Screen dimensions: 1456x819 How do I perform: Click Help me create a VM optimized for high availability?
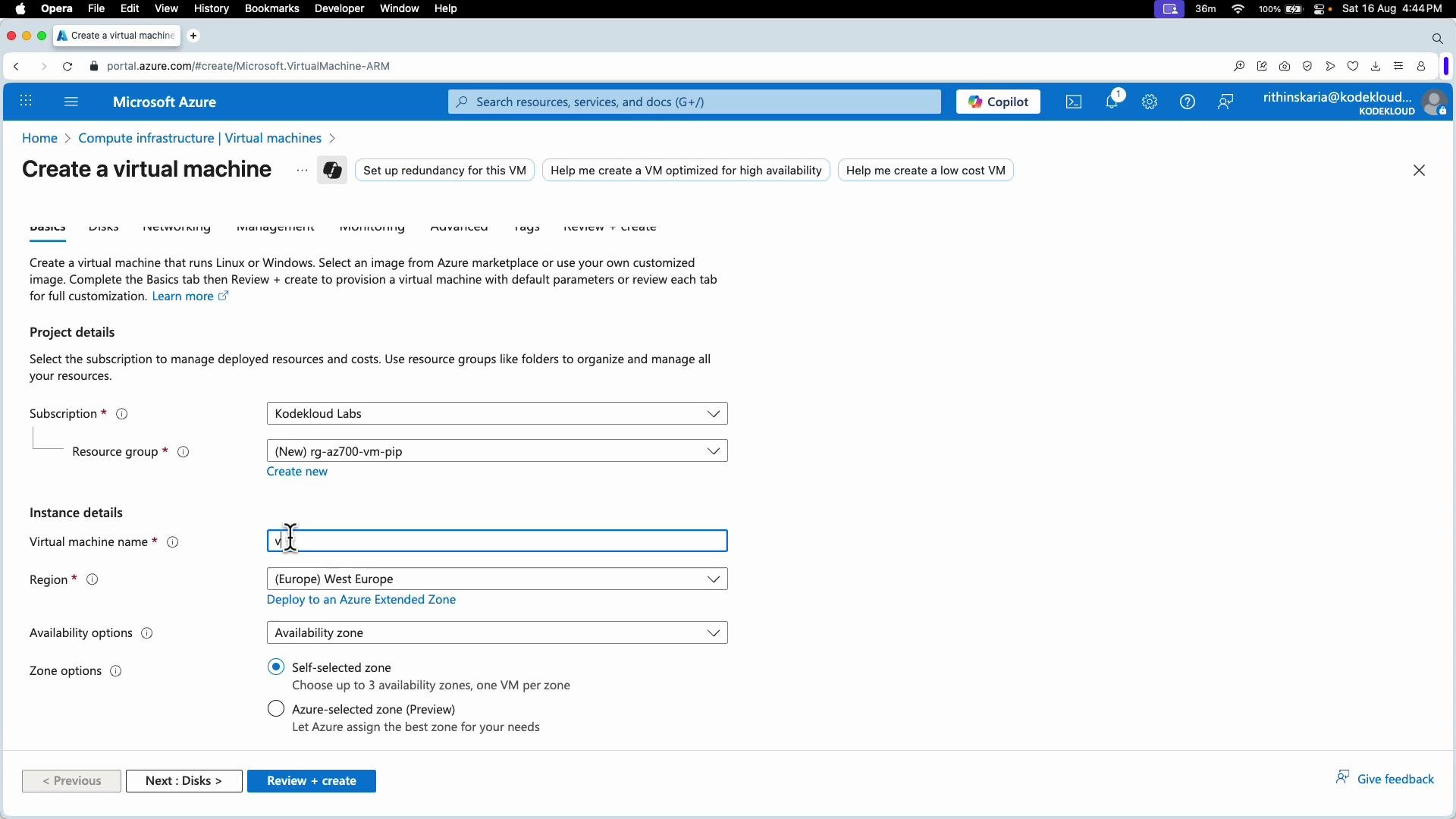click(686, 171)
